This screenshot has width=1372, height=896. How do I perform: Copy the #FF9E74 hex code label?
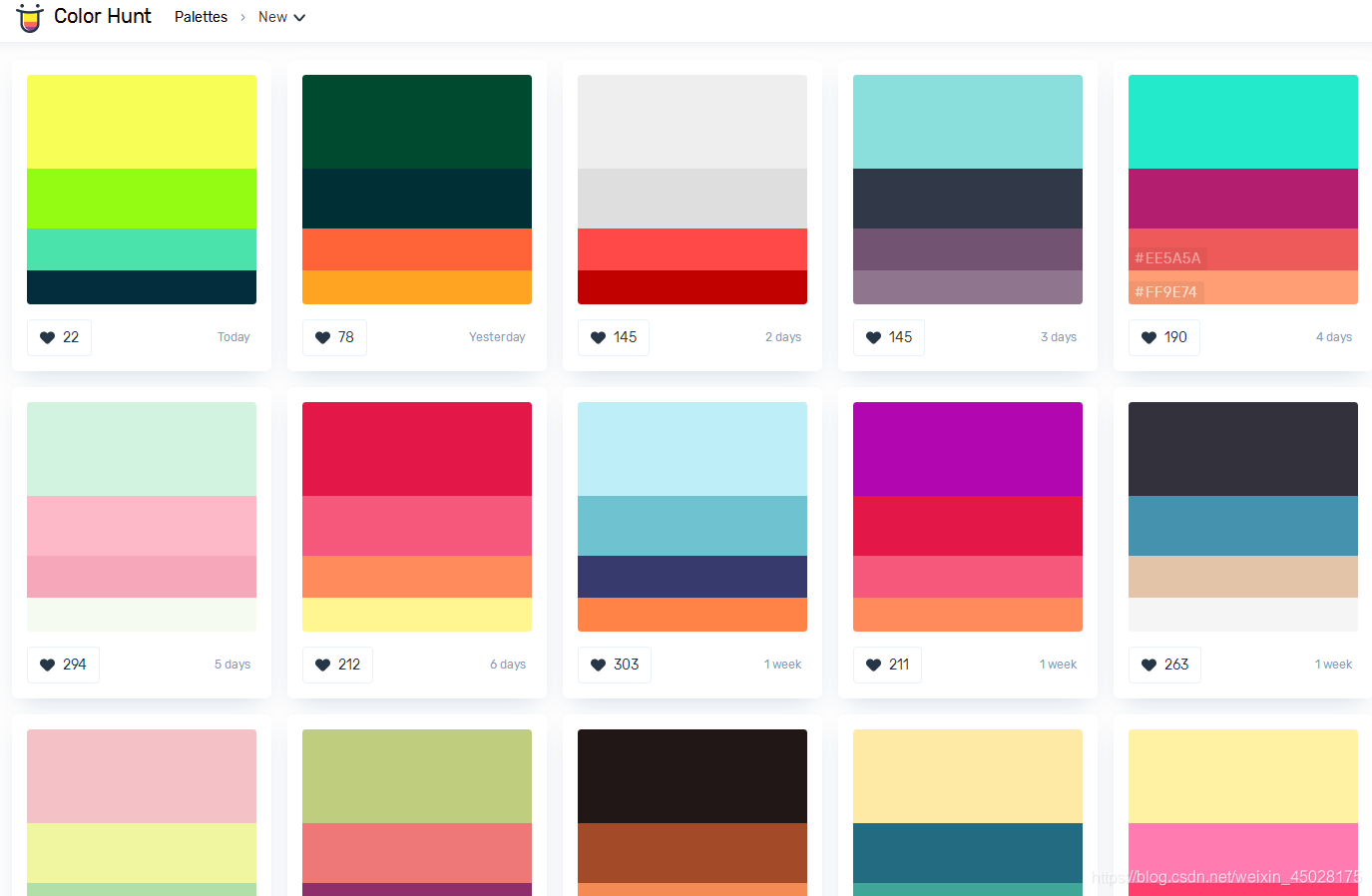[x=1165, y=292]
